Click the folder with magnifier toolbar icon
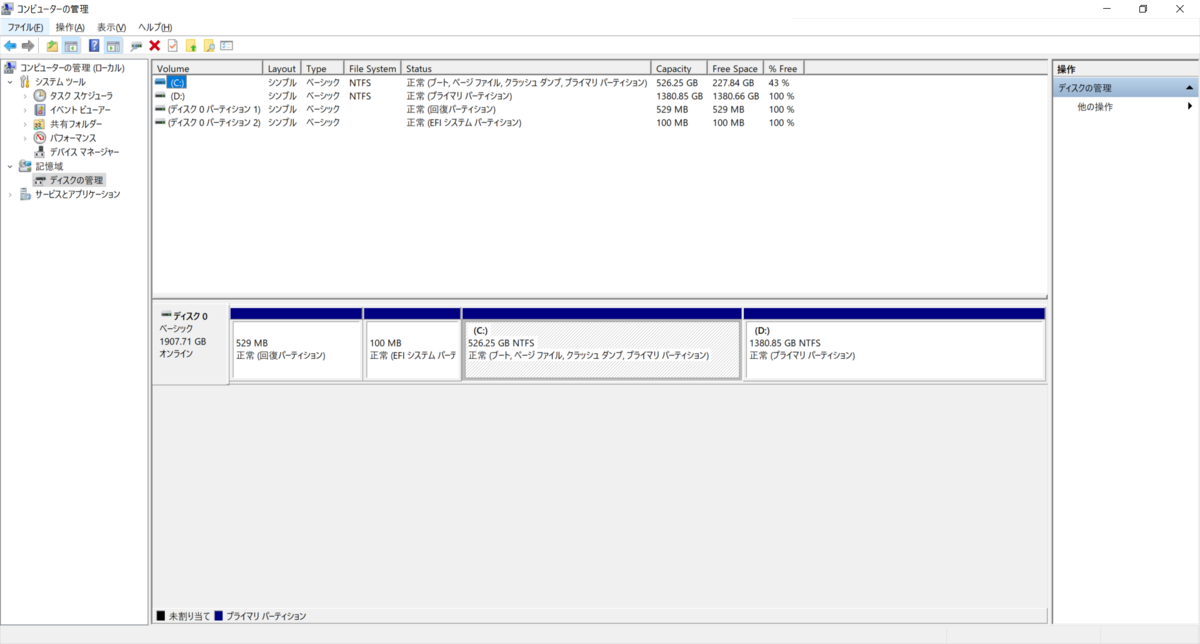The image size is (1200, 644). pyautogui.click(x=209, y=46)
